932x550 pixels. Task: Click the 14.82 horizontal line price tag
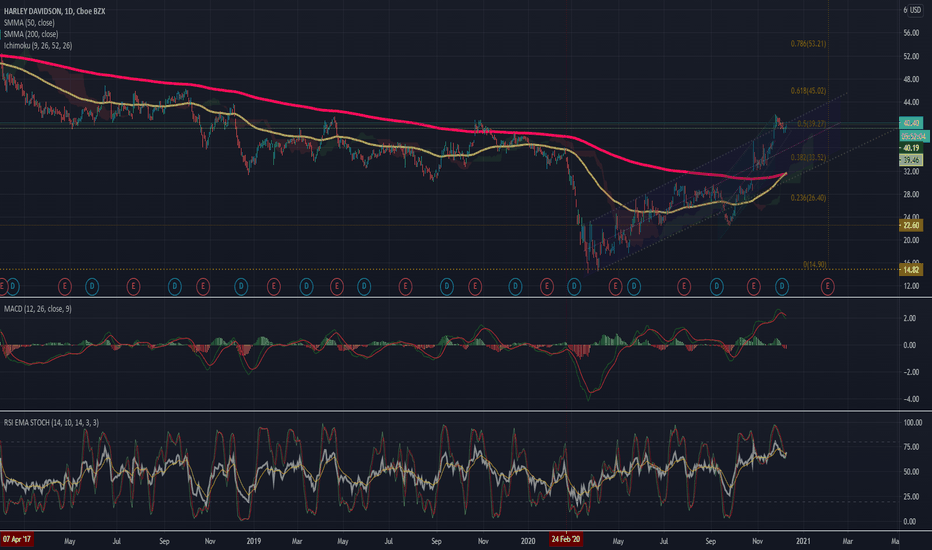911,270
